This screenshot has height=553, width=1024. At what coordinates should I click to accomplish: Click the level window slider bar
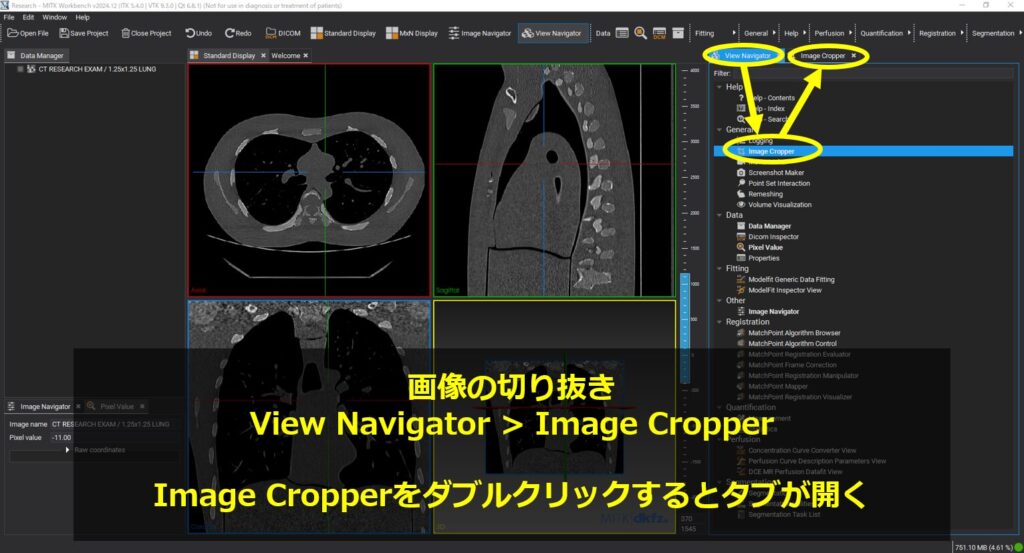(685, 328)
